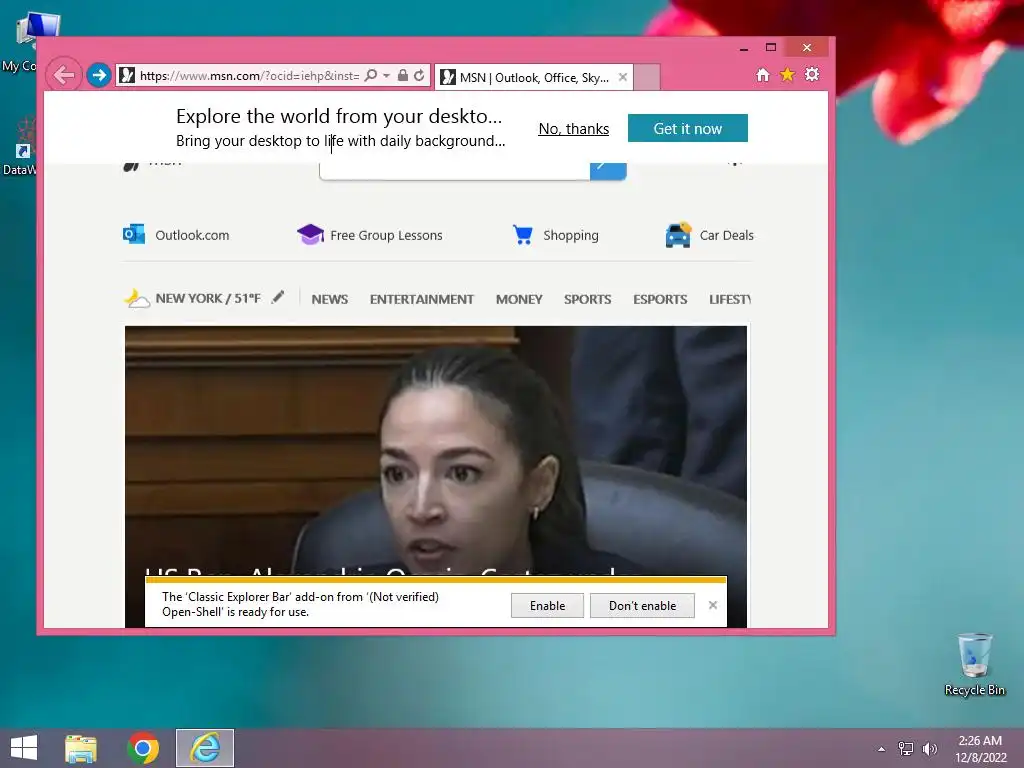Dismiss the add-on notification bar
The image size is (1024, 768).
point(712,605)
